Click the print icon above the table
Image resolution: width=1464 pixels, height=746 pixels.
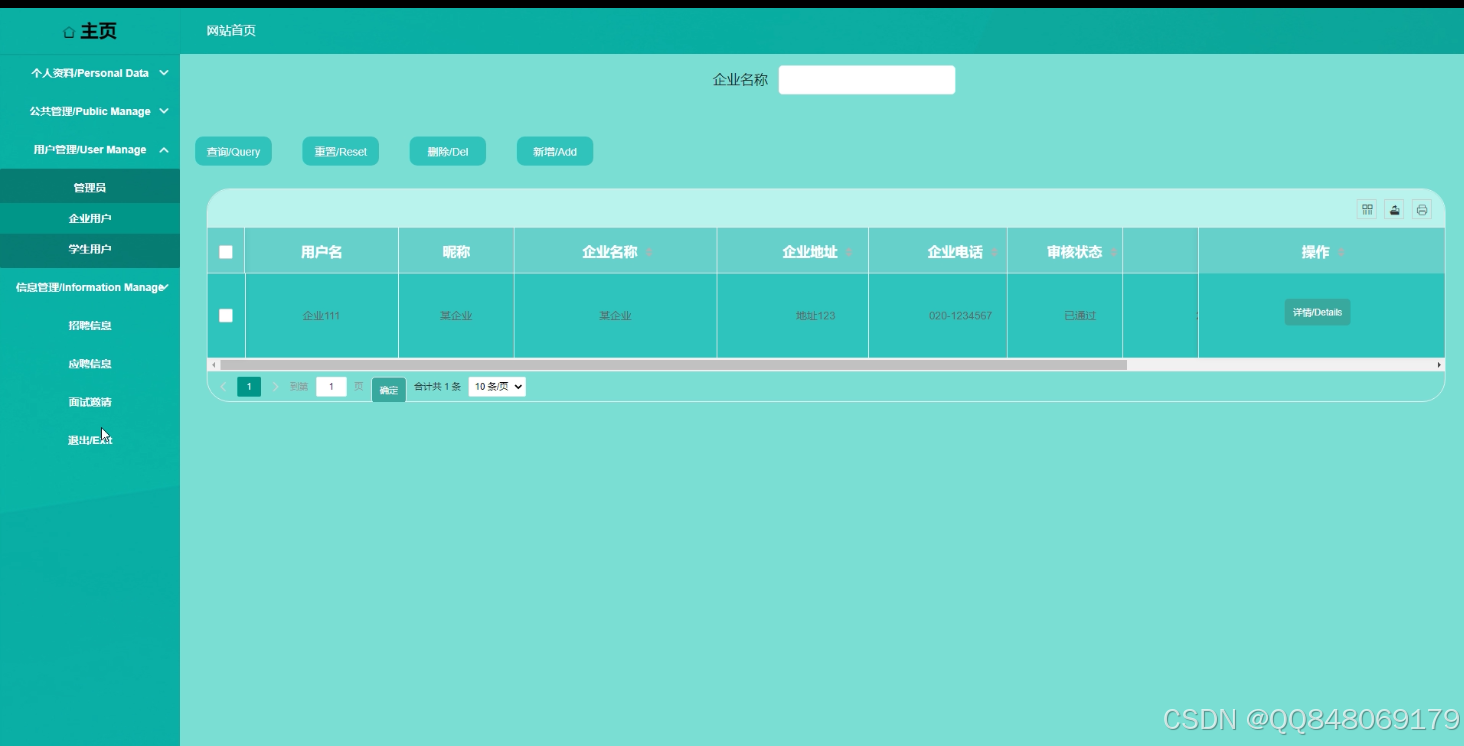1422,210
